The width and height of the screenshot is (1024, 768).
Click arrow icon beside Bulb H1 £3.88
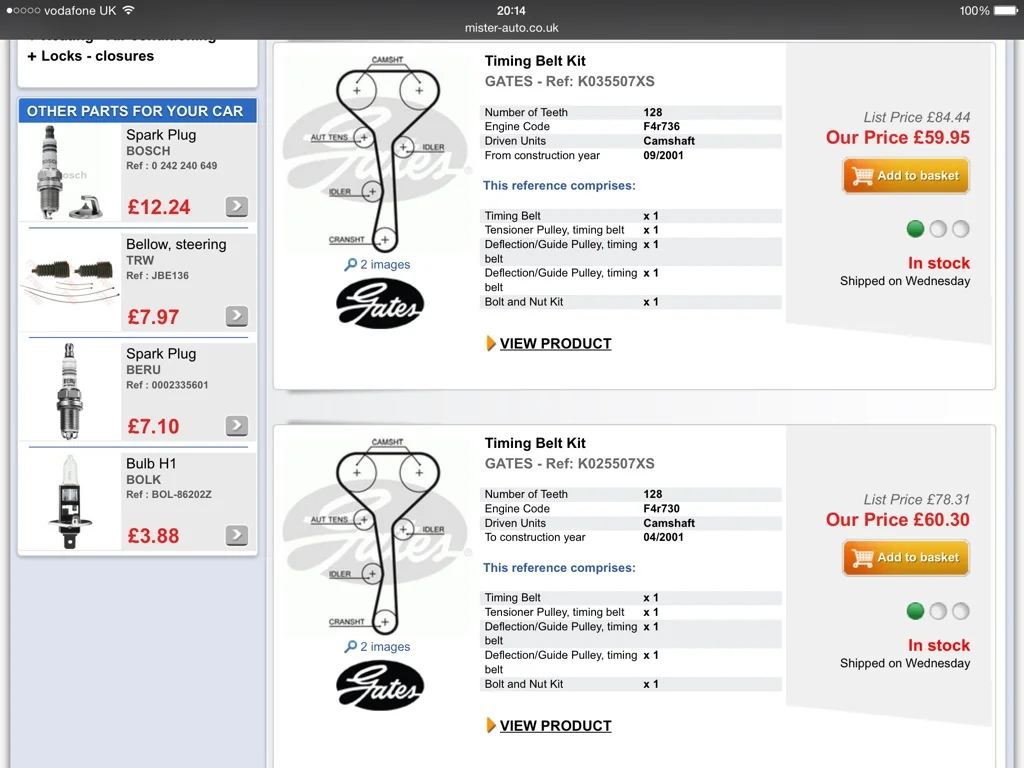(236, 536)
